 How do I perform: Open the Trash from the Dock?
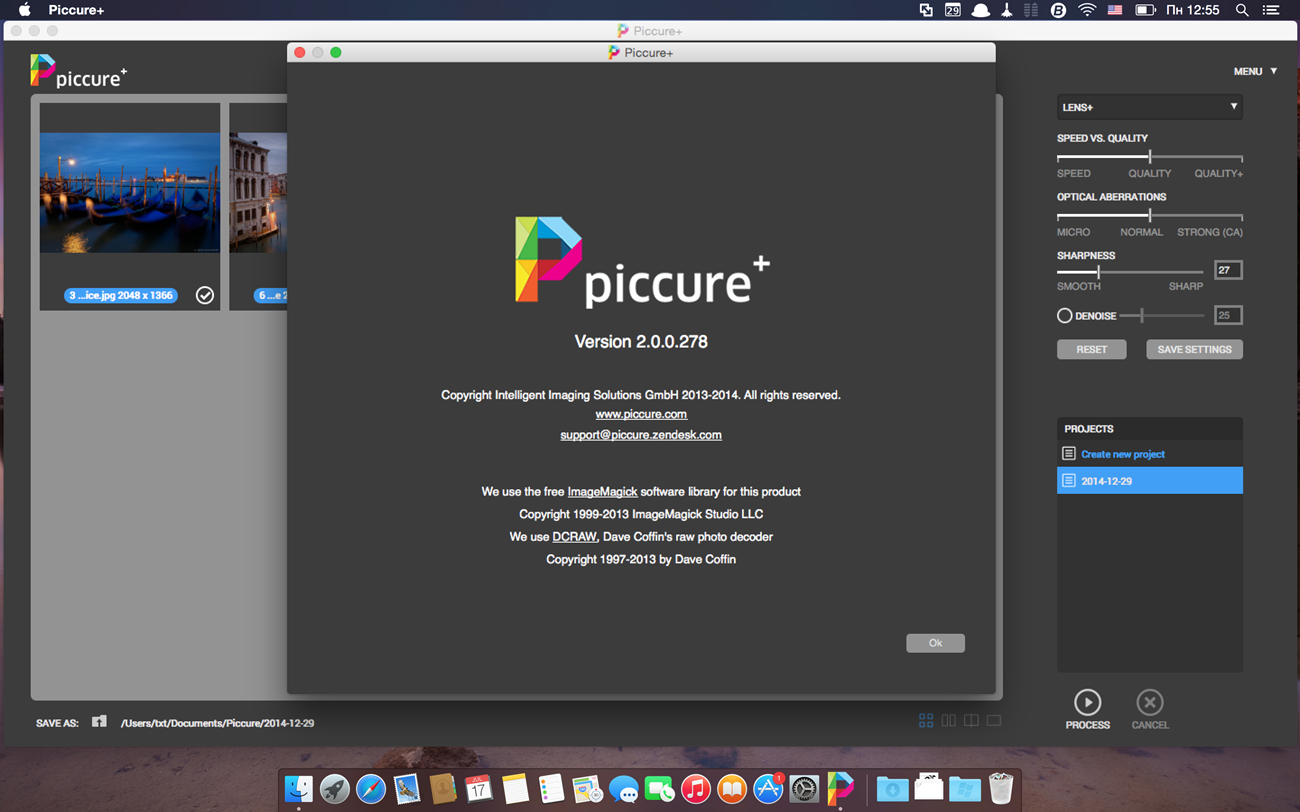click(1000, 789)
